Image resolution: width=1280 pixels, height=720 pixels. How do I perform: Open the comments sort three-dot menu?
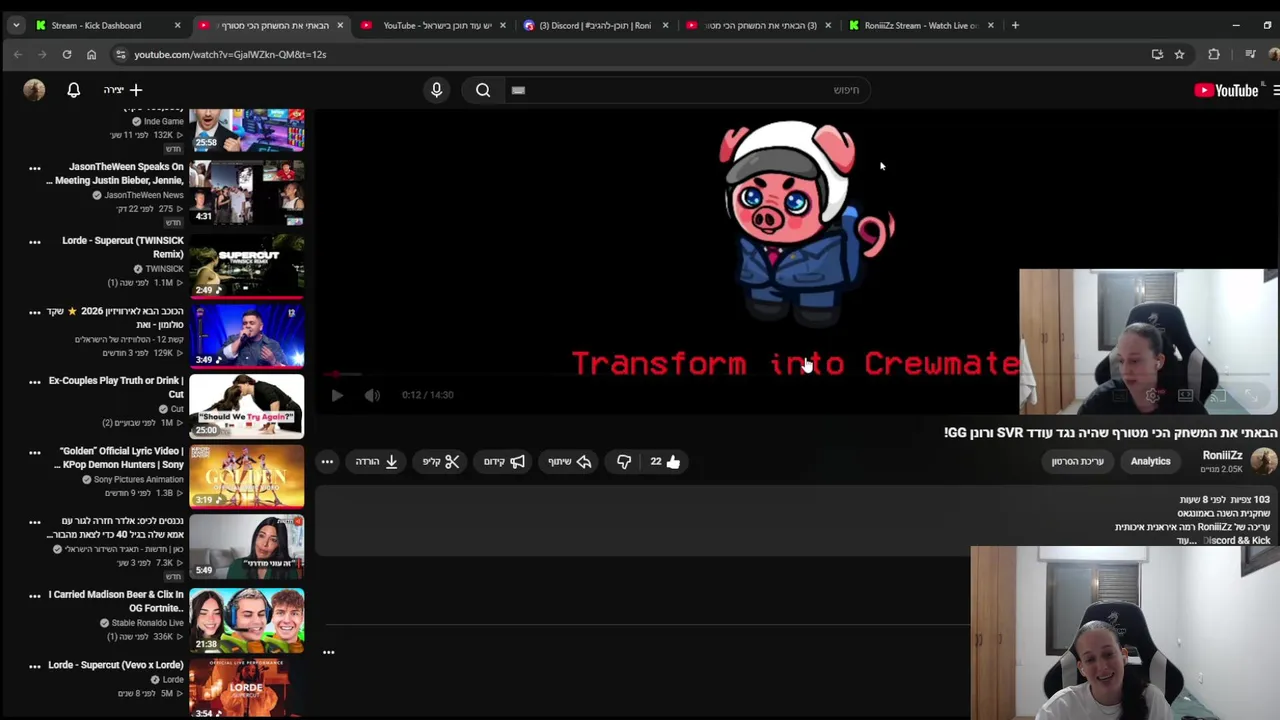click(328, 652)
